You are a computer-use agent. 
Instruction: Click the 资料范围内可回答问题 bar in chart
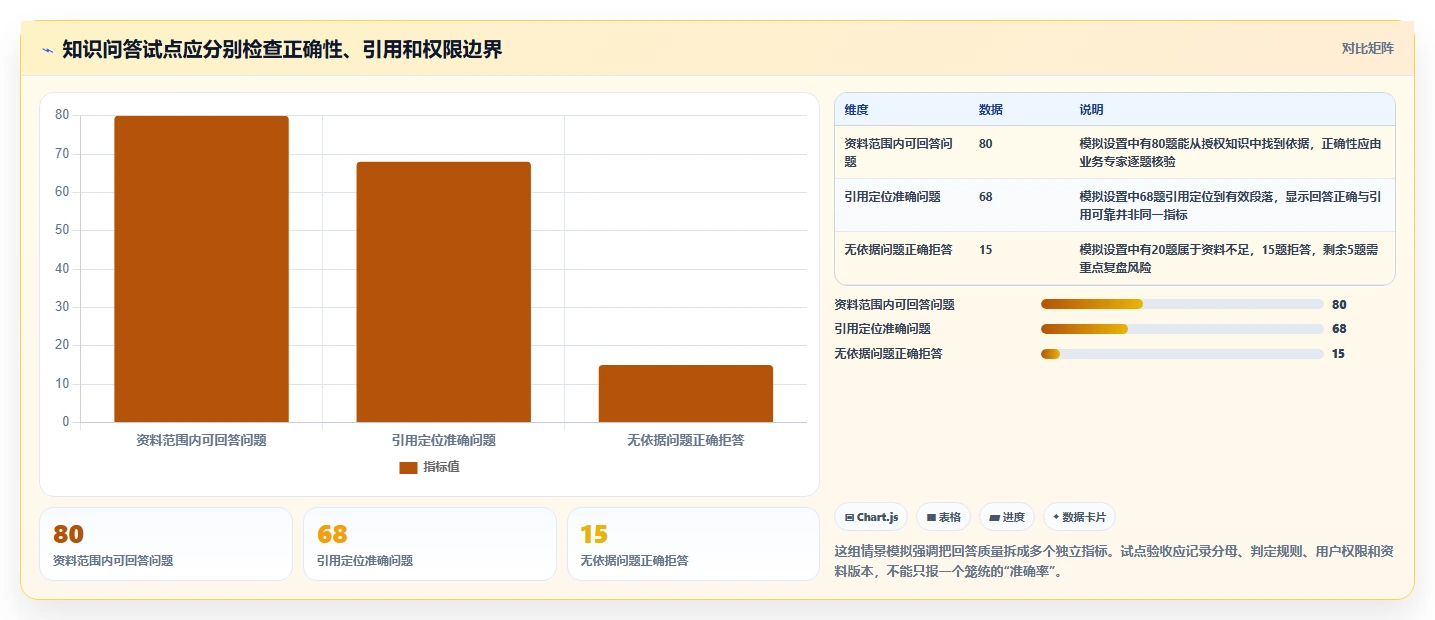tap(201, 269)
